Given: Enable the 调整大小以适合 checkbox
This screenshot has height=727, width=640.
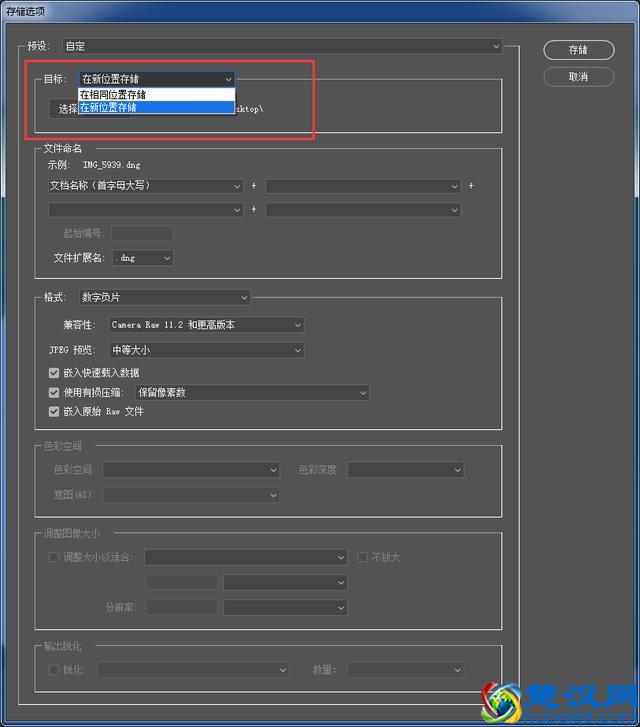Looking at the screenshot, I should click(x=54, y=557).
